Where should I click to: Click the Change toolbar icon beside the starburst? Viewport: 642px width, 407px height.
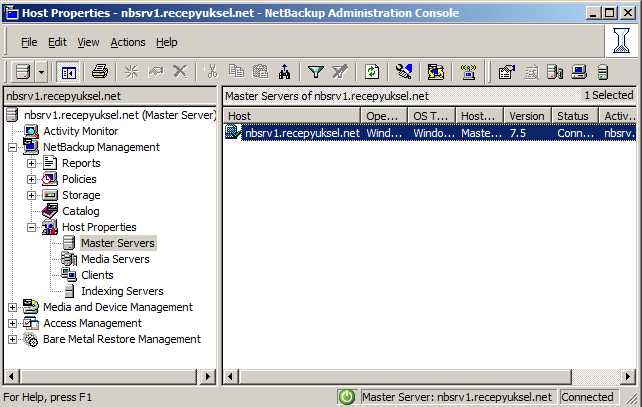156,72
